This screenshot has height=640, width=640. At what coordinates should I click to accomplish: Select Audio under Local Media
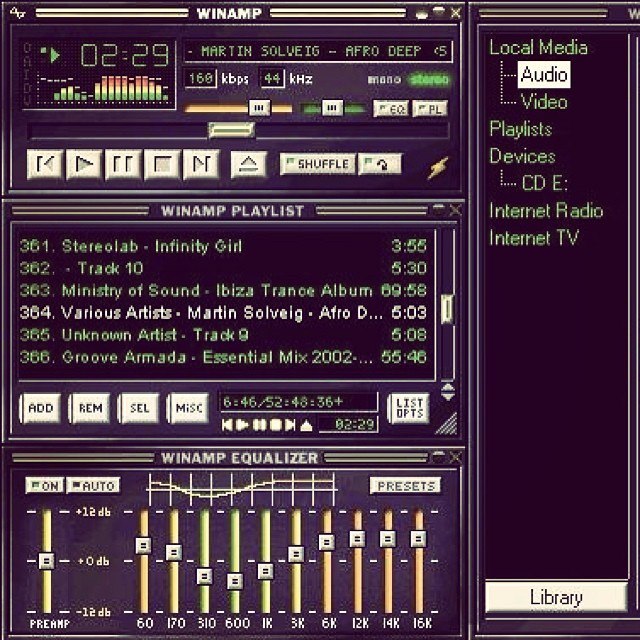point(544,74)
